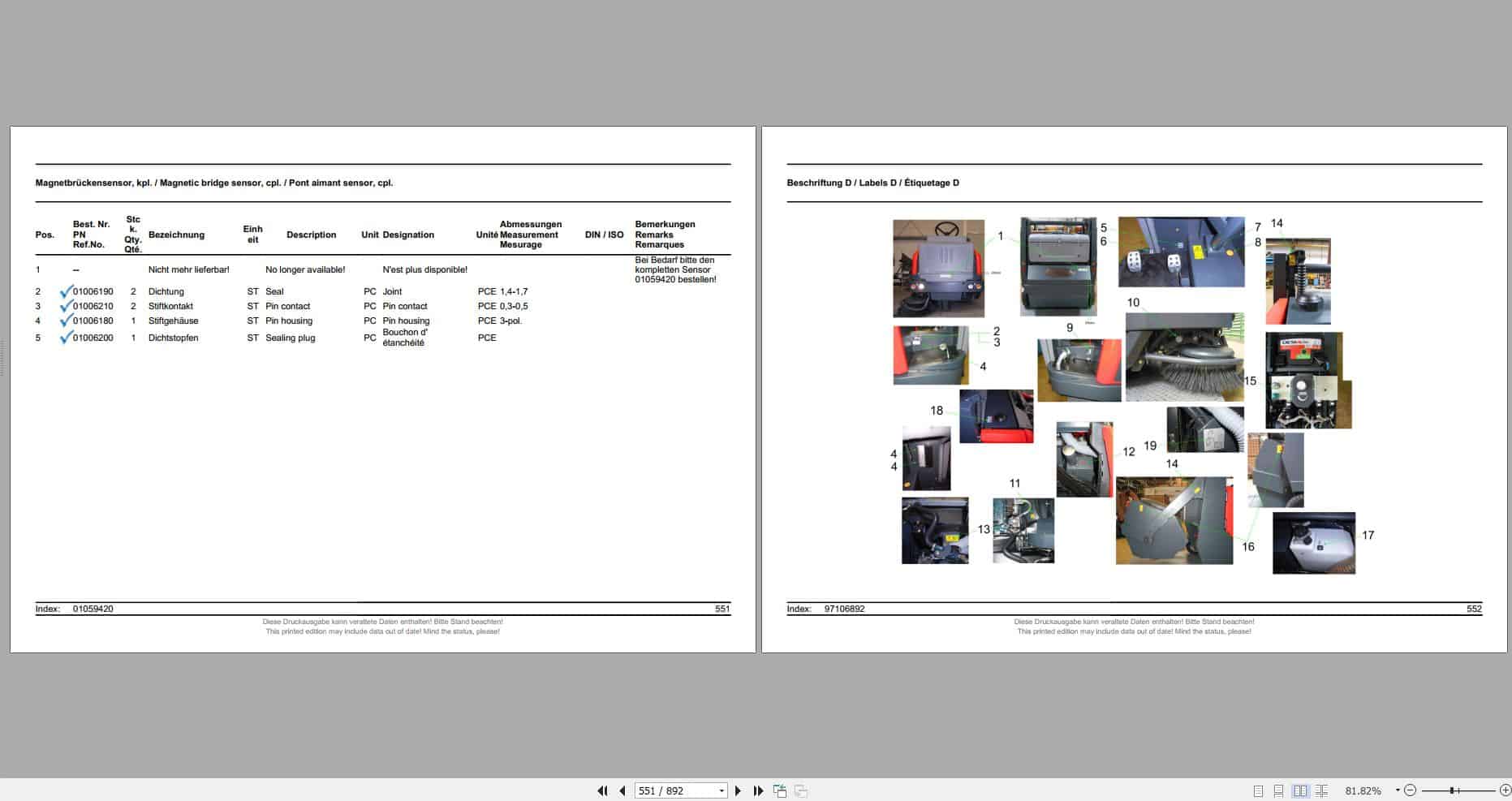1512x801 pixels.
Task: Open part number link 01006180
Action: (x=92, y=320)
